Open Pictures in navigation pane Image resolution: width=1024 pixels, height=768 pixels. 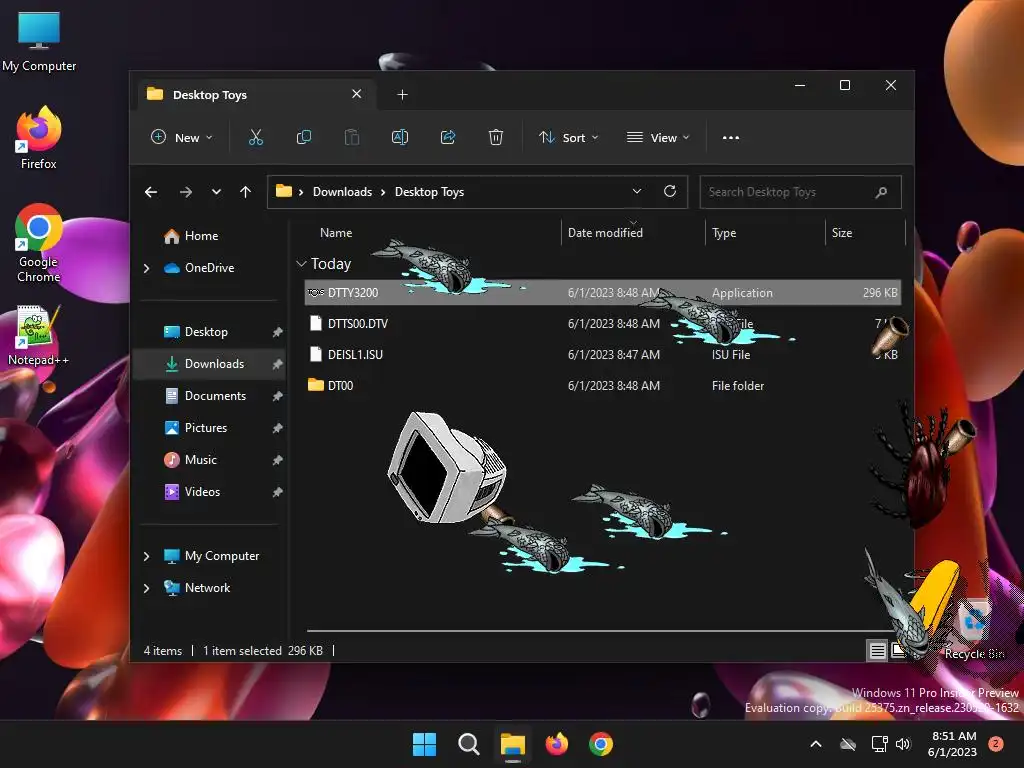point(206,428)
